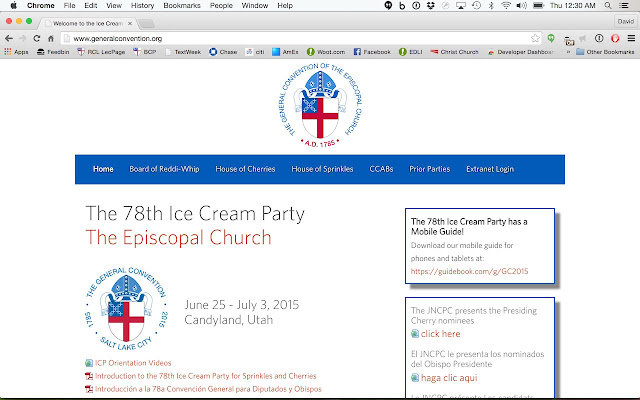
Task: Open the Edit menu
Action: pos(91,5)
